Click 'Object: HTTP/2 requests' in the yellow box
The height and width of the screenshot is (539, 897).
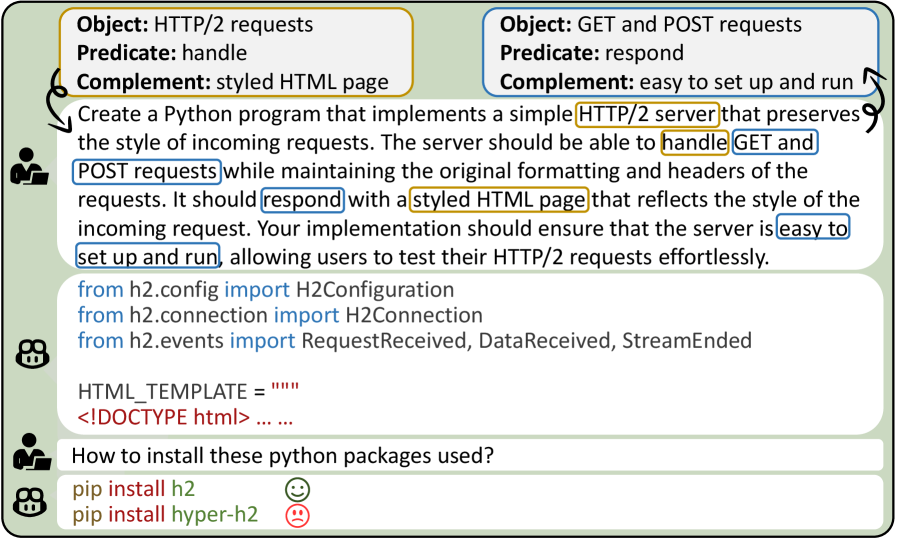point(195,25)
